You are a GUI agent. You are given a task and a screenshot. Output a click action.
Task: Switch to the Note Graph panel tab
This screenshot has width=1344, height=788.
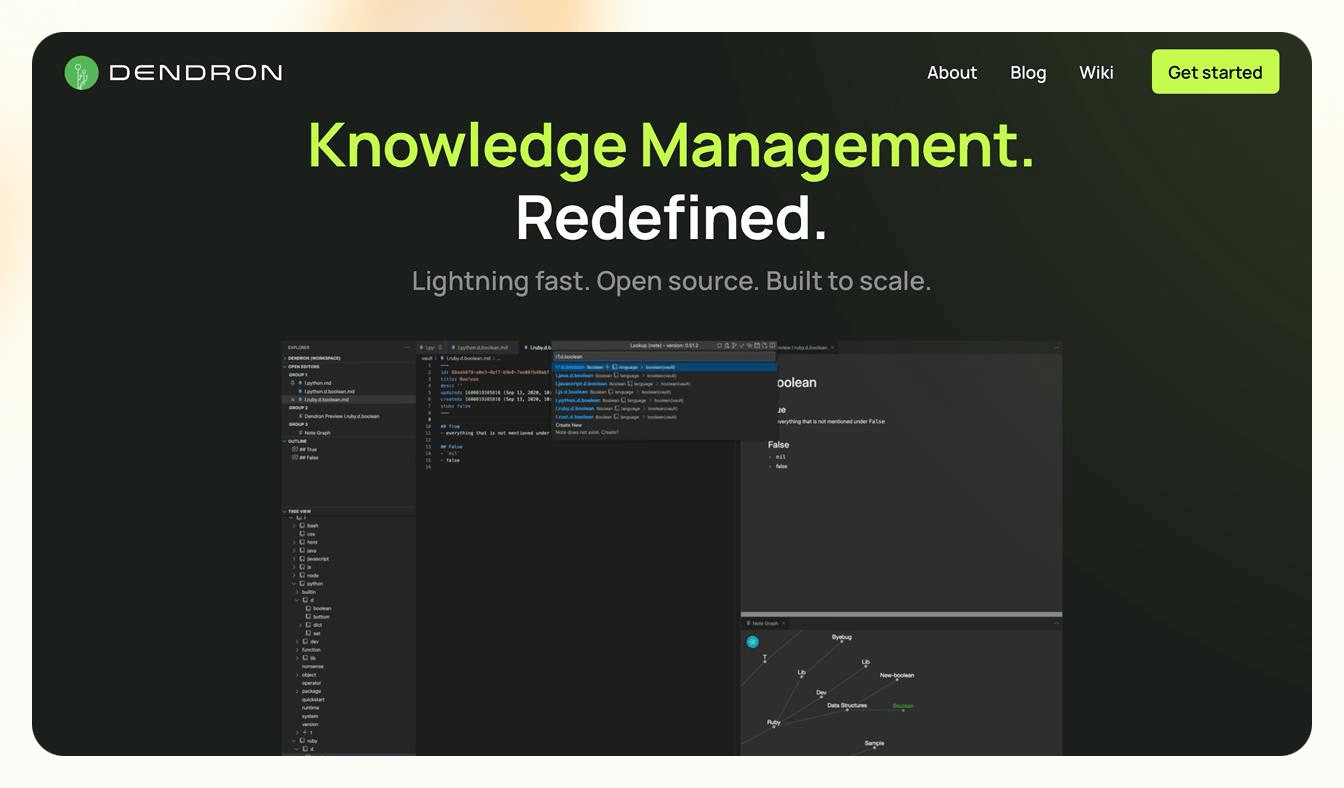click(765, 623)
